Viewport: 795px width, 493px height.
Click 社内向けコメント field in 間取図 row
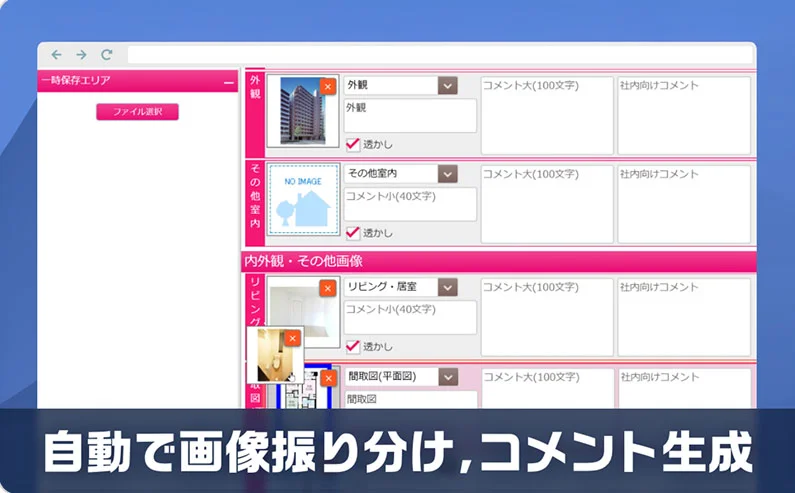coord(684,389)
